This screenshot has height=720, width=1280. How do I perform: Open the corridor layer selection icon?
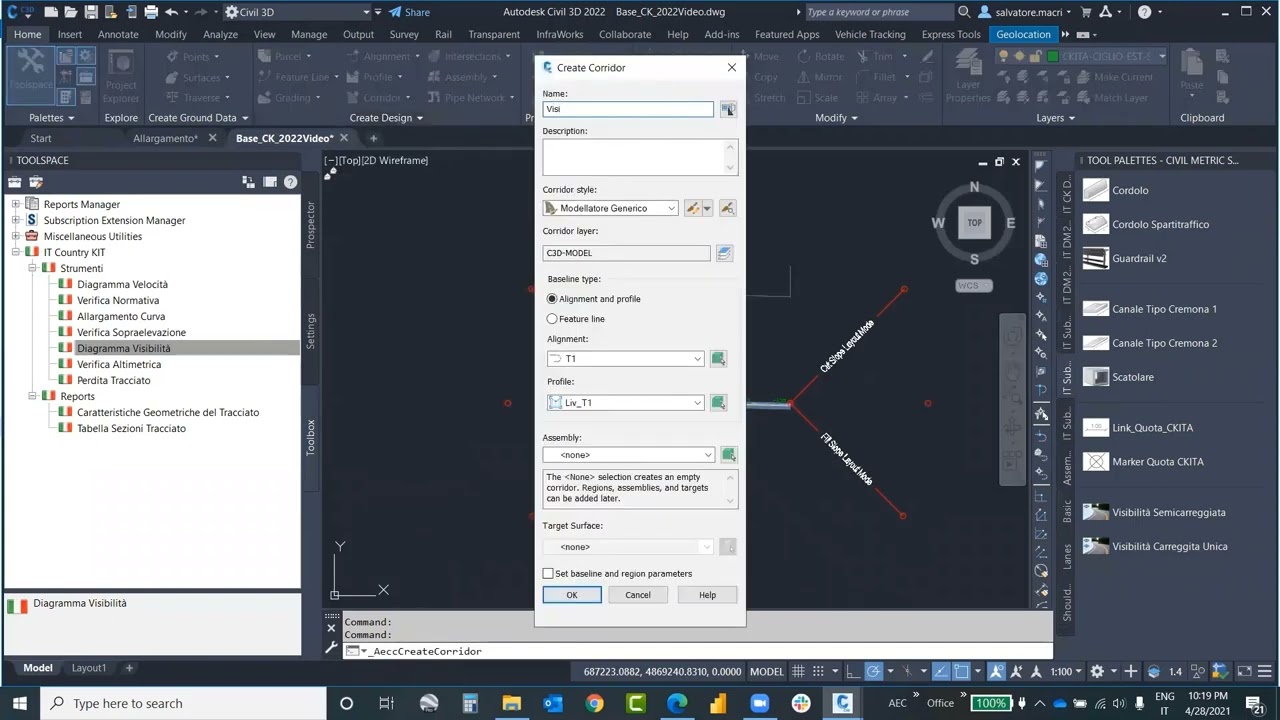[724, 253]
